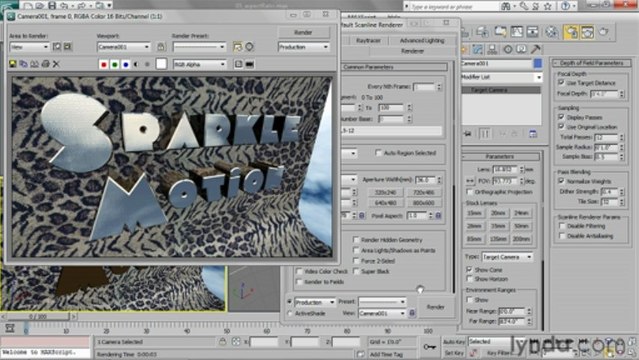Toggle frame window UI display icon

coord(250,64)
